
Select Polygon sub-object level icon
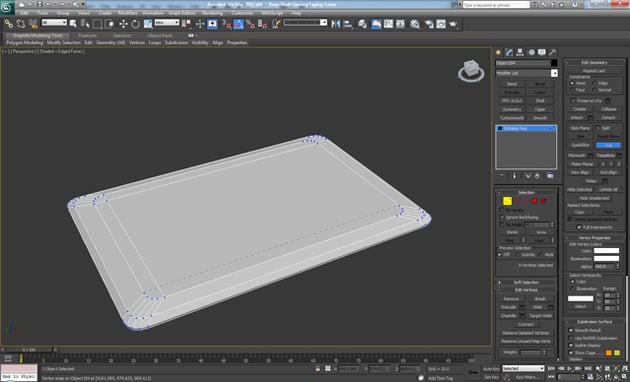pos(534,201)
